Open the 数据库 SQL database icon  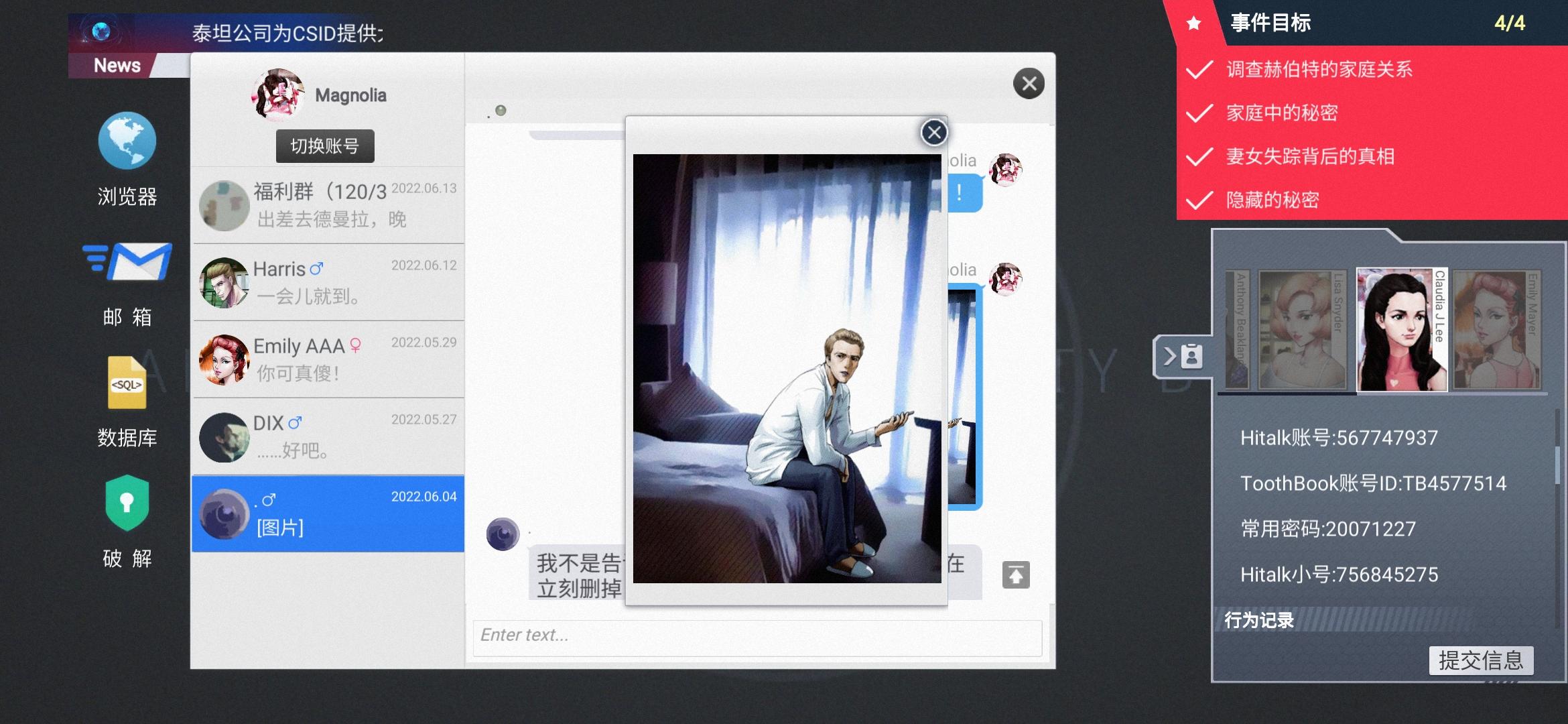pyautogui.click(x=127, y=383)
